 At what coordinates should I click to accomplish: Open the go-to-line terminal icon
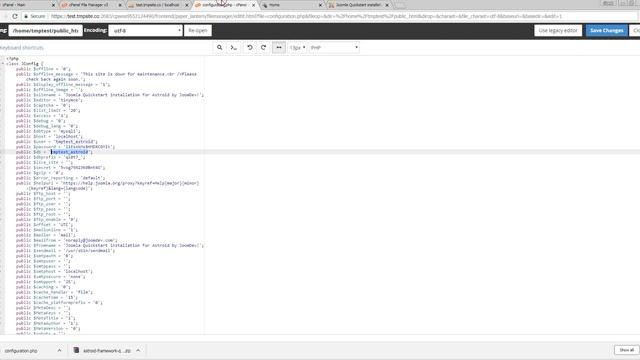click(x=233, y=48)
